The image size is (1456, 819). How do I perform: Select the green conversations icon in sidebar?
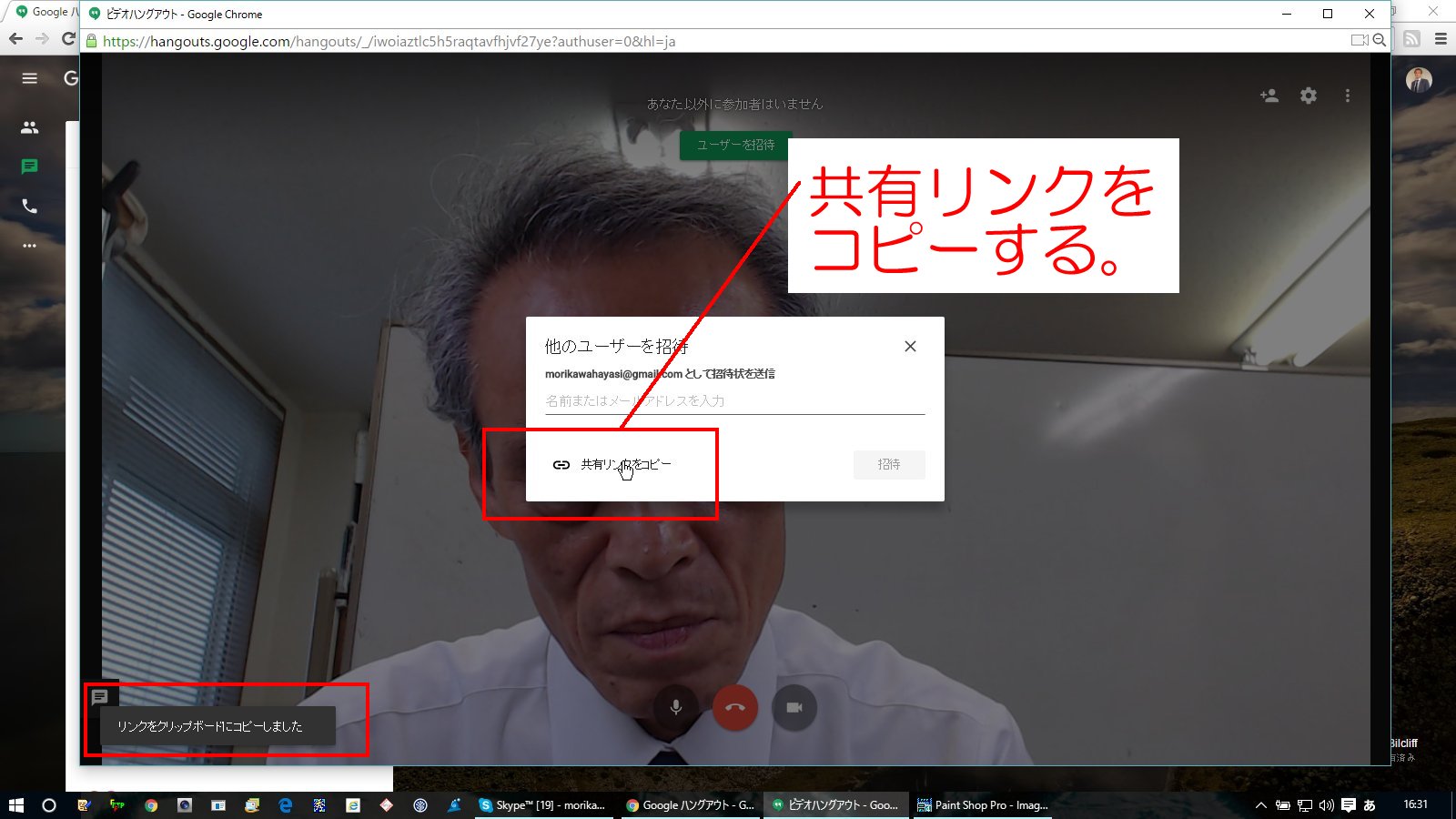coord(30,167)
